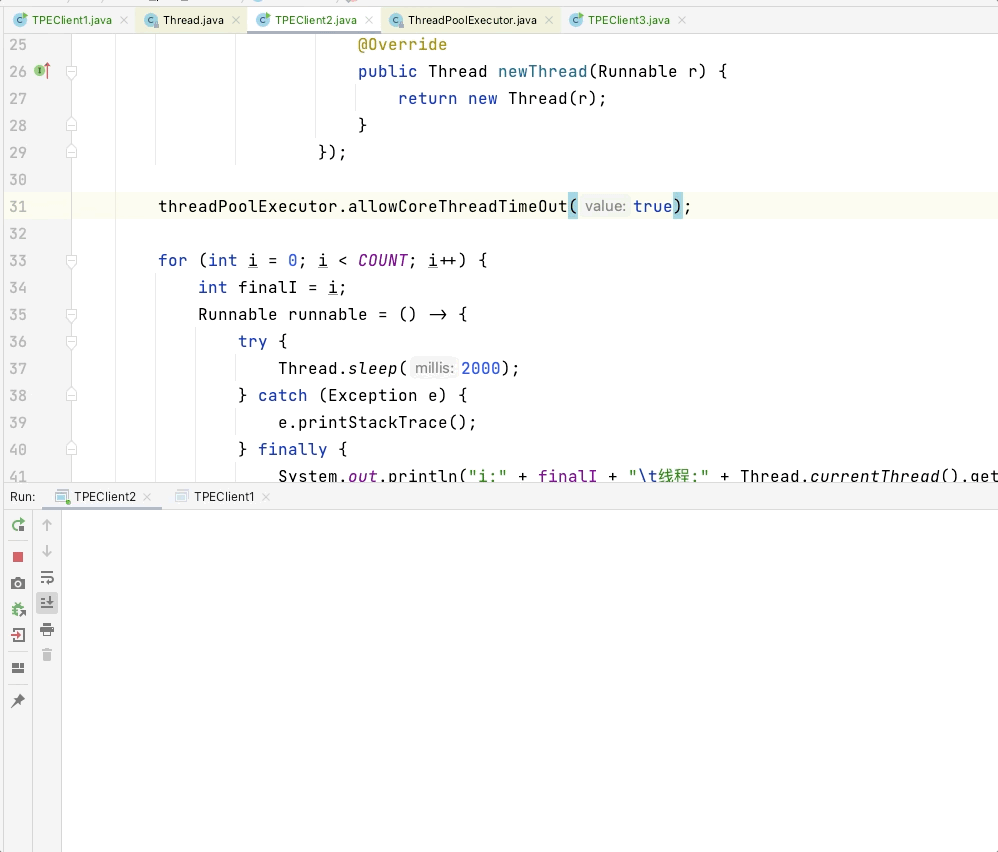Collapse the lambda block at line 35
Viewport: 998px width, 852px height.
point(71,314)
